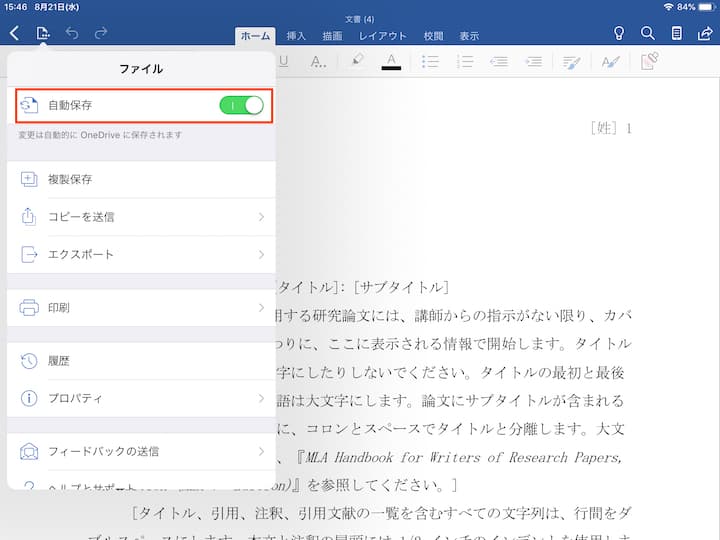Click the properties info icon
Image resolution: width=720 pixels, height=540 pixels.
click(29, 398)
